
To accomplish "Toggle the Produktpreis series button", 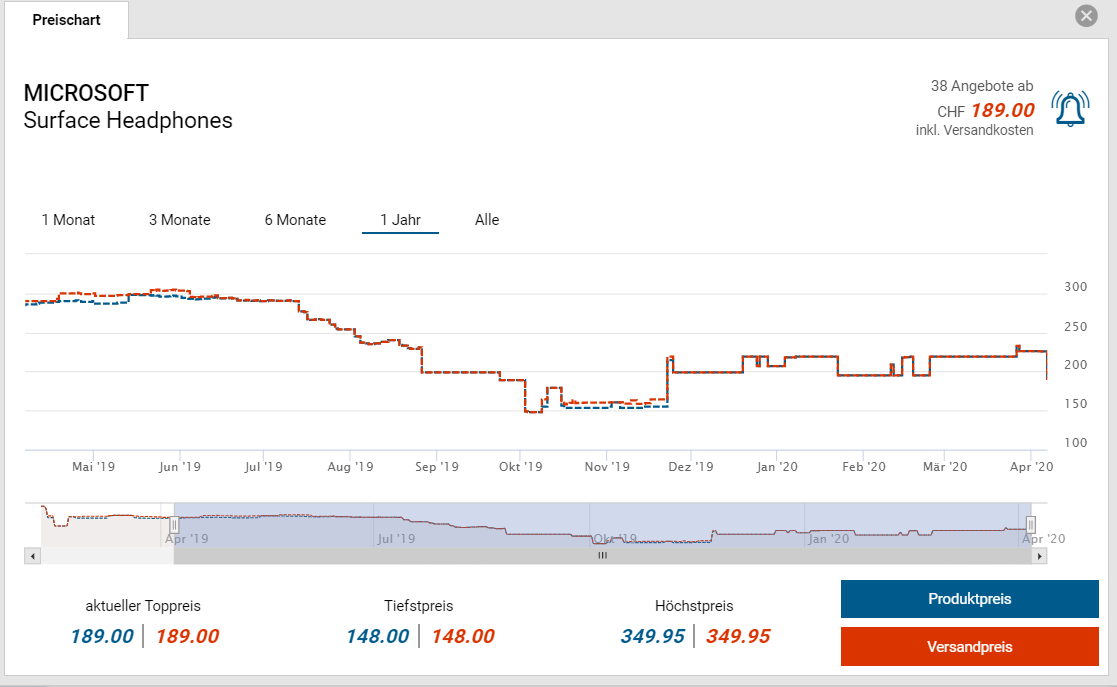I will tap(970, 599).
